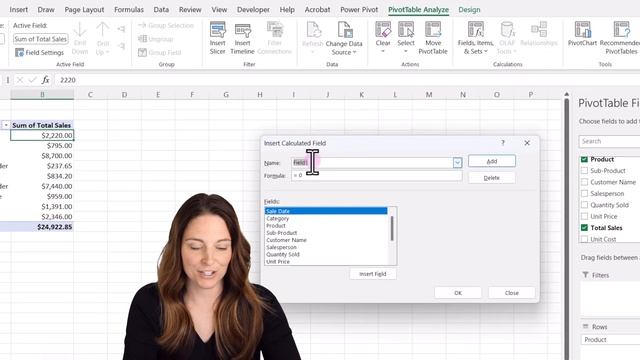Open the Select actions menu
640x360 pixels.
[x=406, y=38]
